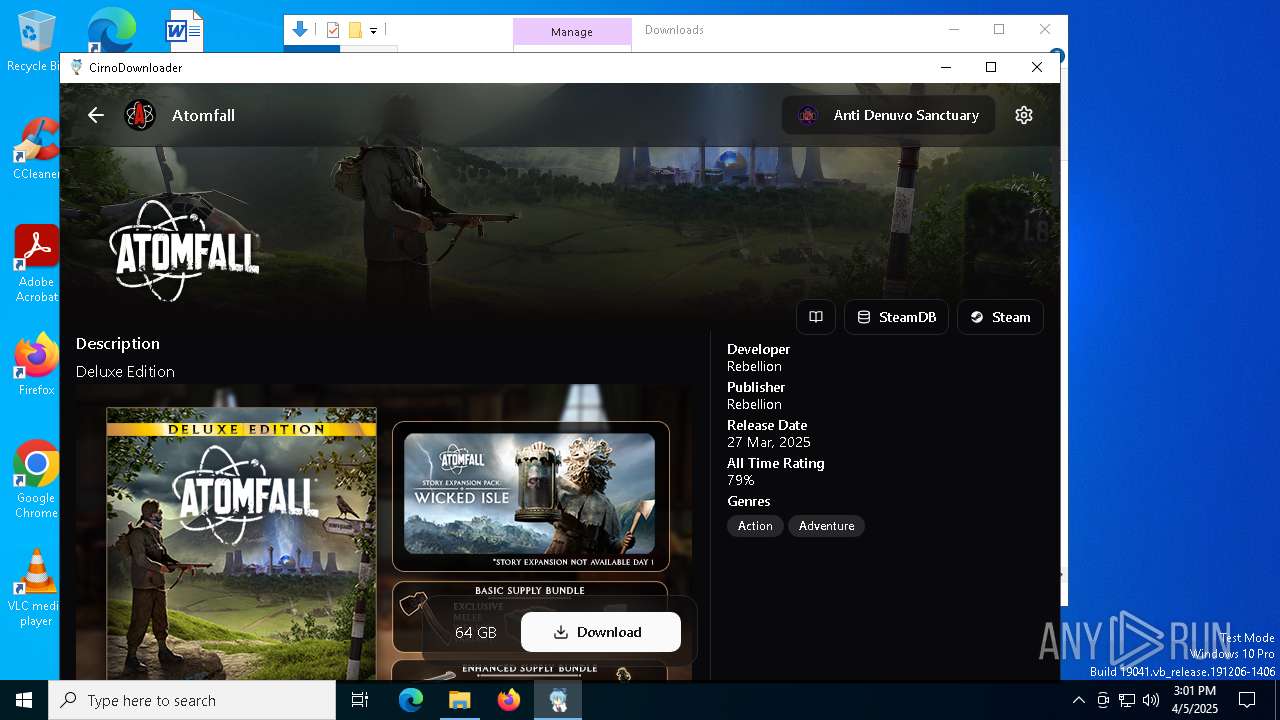Open Google Chrome desktop shortcut

tap(36, 479)
